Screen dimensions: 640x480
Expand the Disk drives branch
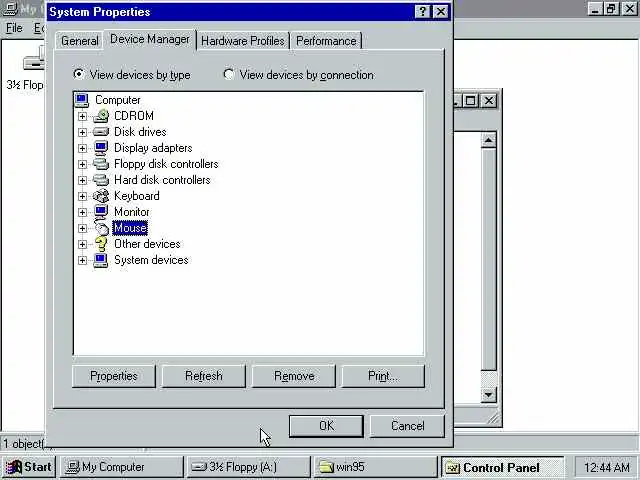coord(82,132)
